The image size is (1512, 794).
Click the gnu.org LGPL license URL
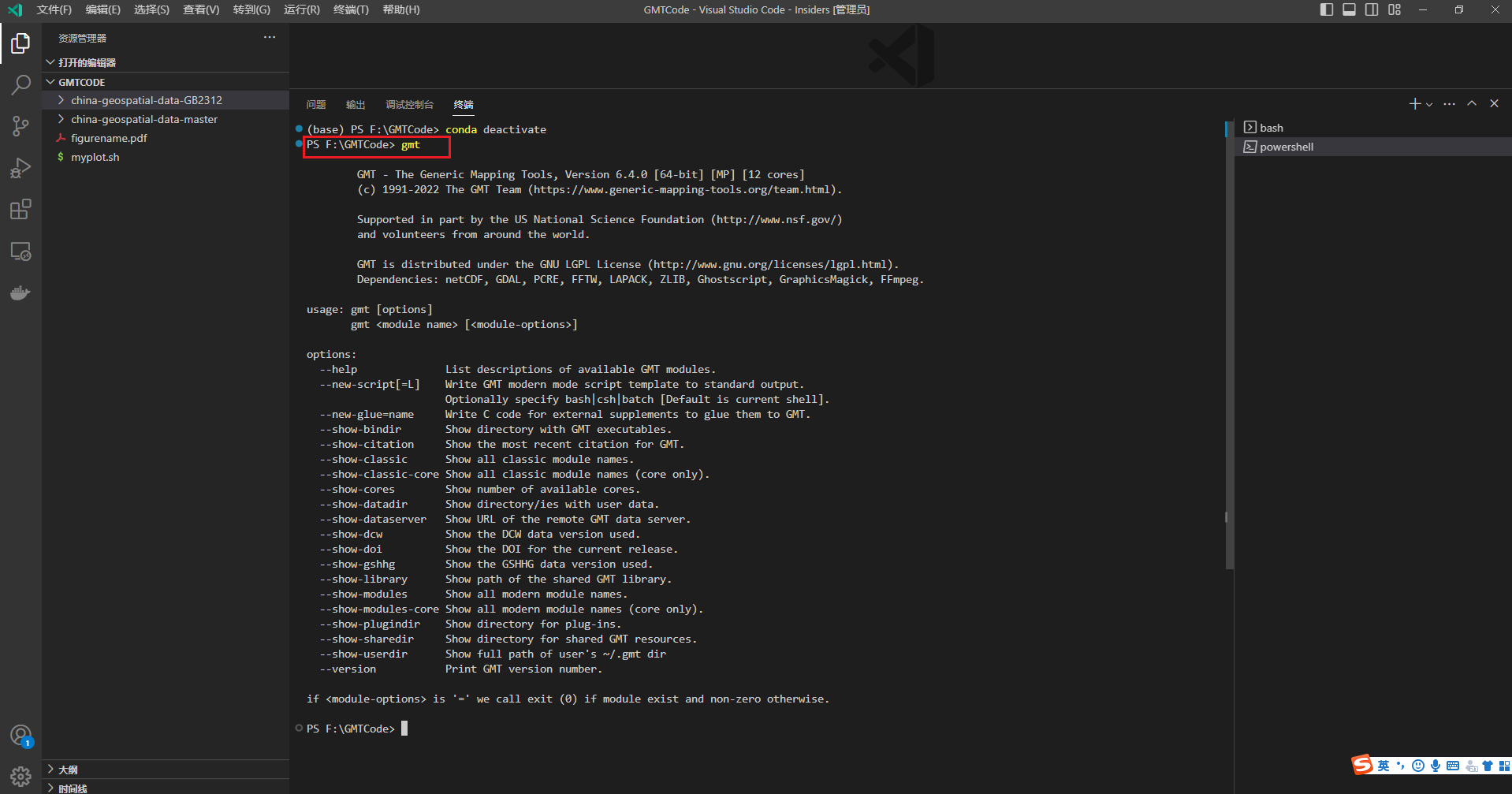tap(769, 265)
